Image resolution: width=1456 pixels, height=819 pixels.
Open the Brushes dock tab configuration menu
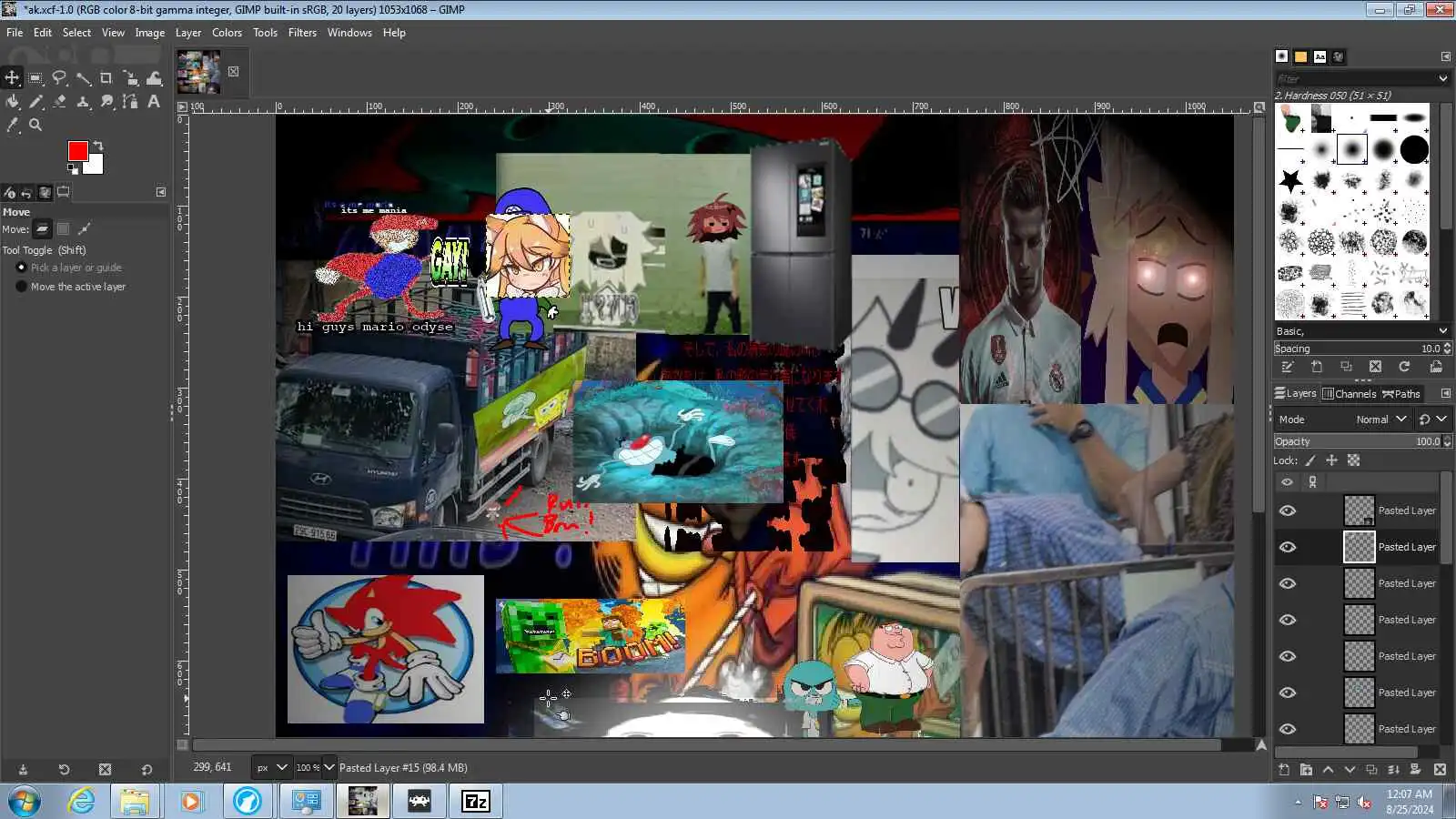coord(1446,56)
